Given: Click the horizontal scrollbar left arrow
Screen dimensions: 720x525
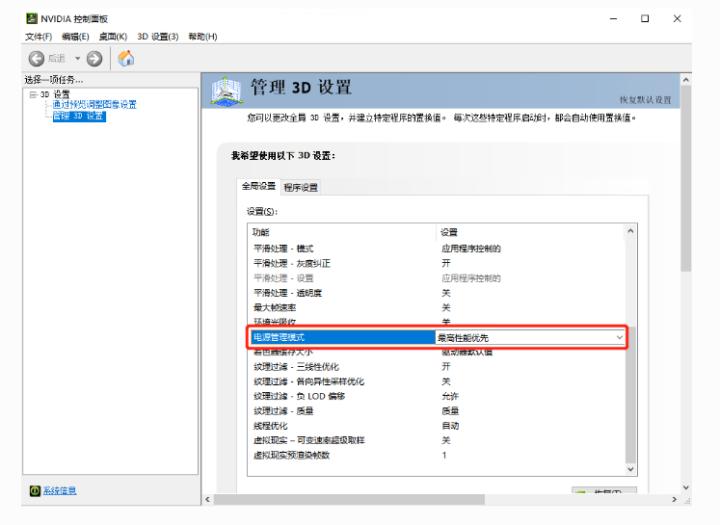Looking at the screenshot, I should (208, 499).
